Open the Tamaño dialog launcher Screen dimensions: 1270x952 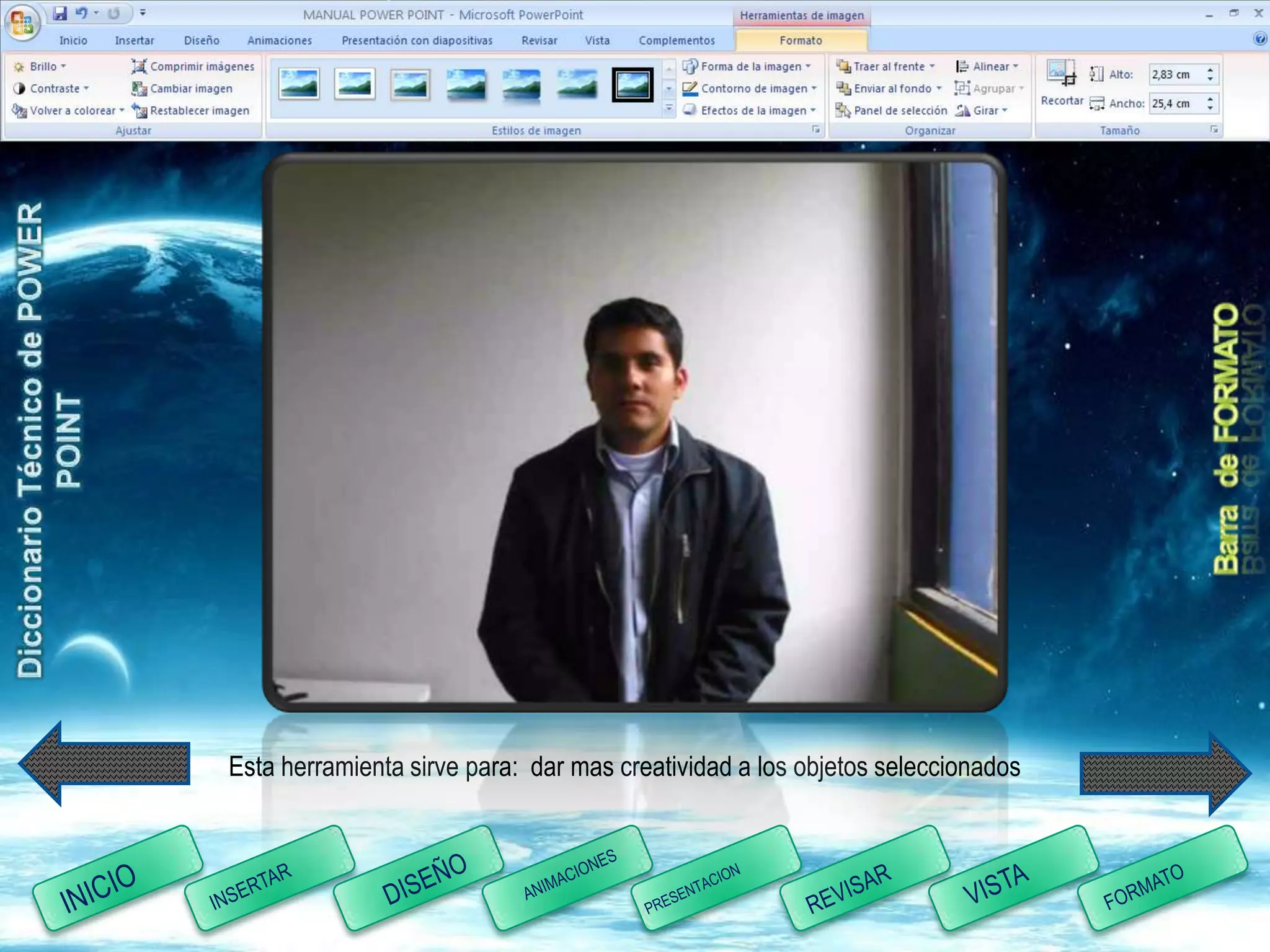point(1214,130)
